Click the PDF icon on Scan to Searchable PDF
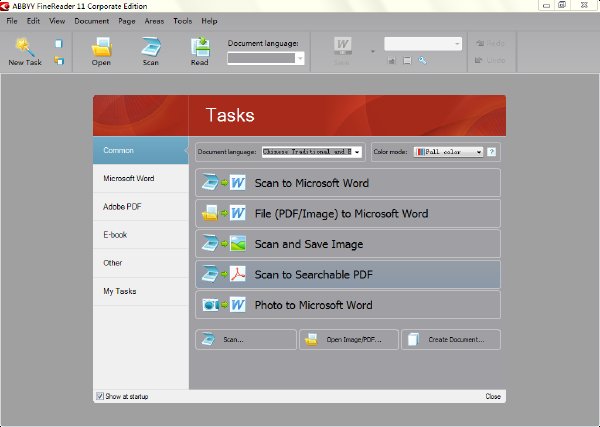The width and height of the screenshot is (600, 427). pos(238,274)
